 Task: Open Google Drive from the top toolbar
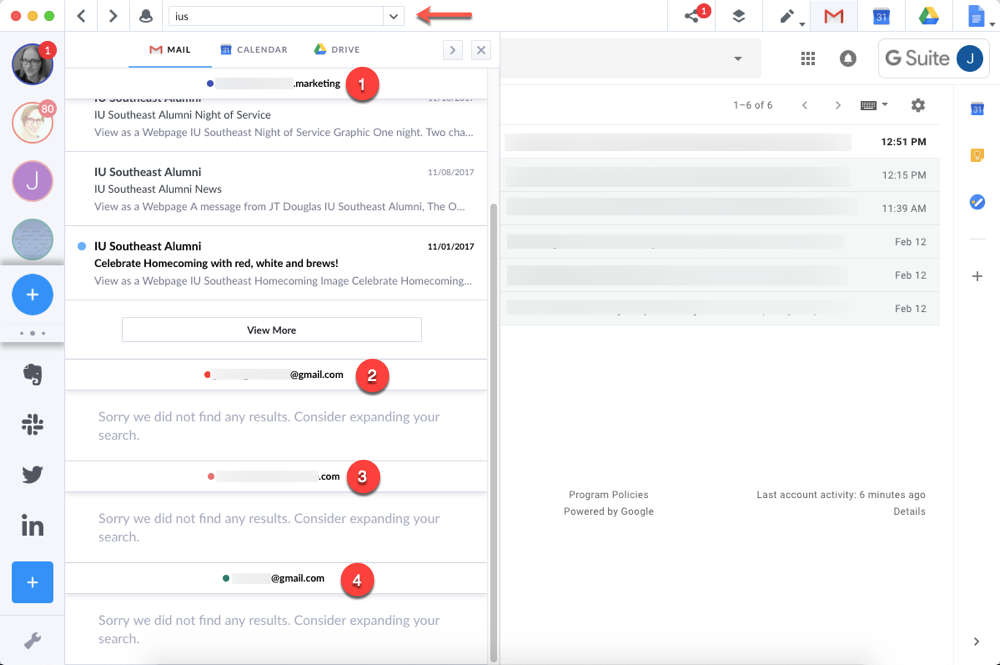click(927, 16)
